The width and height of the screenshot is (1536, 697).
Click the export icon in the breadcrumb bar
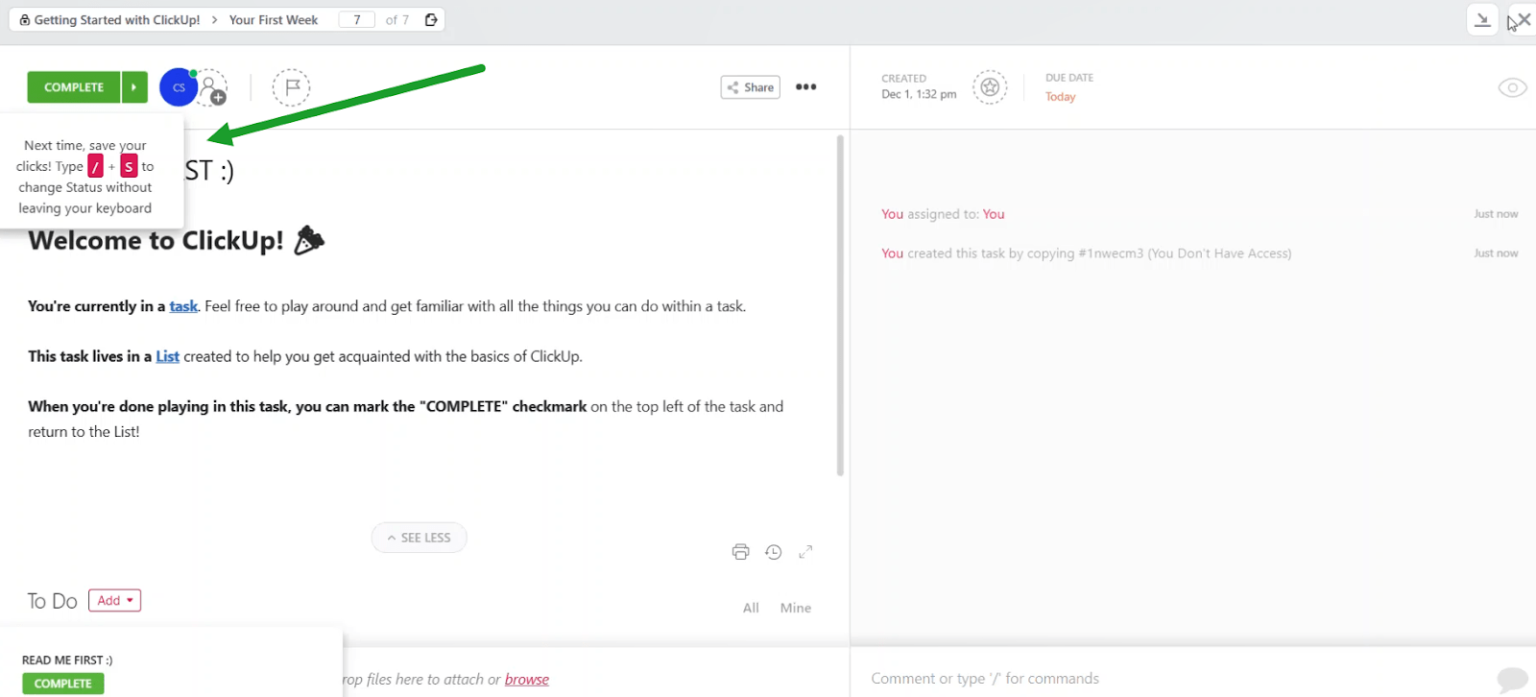tap(431, 19)
